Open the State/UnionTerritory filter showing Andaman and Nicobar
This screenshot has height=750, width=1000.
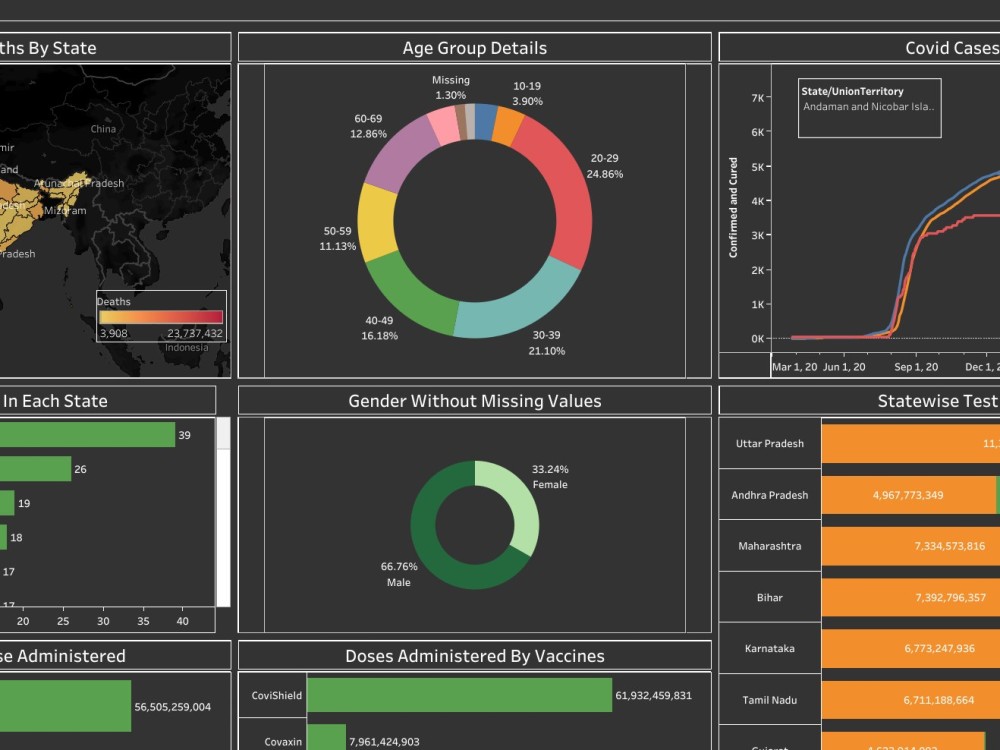point(868,108)
